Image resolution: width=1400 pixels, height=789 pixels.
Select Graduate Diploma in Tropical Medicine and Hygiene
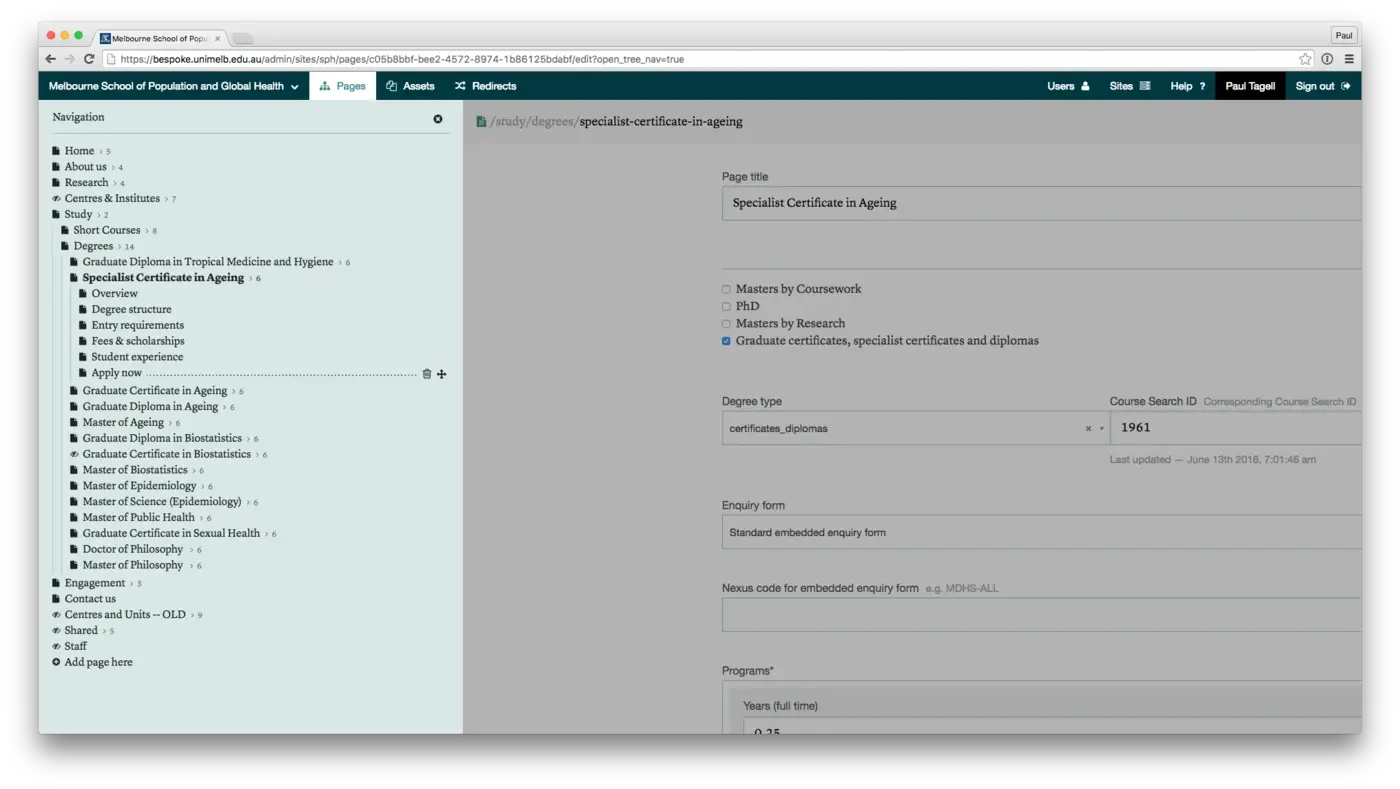tap(208, 262)
